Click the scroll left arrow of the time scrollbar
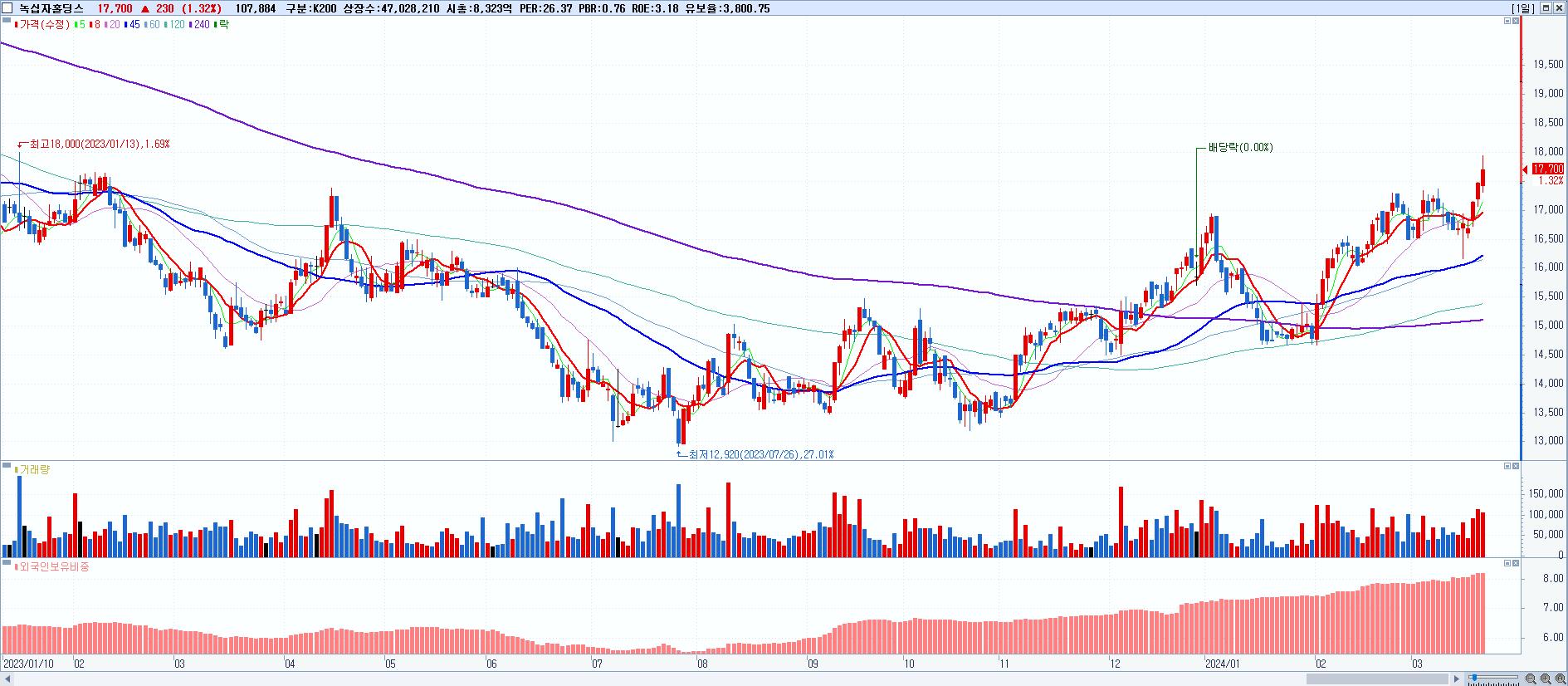This screenshot has width=1568, height=686. (7, 679)
